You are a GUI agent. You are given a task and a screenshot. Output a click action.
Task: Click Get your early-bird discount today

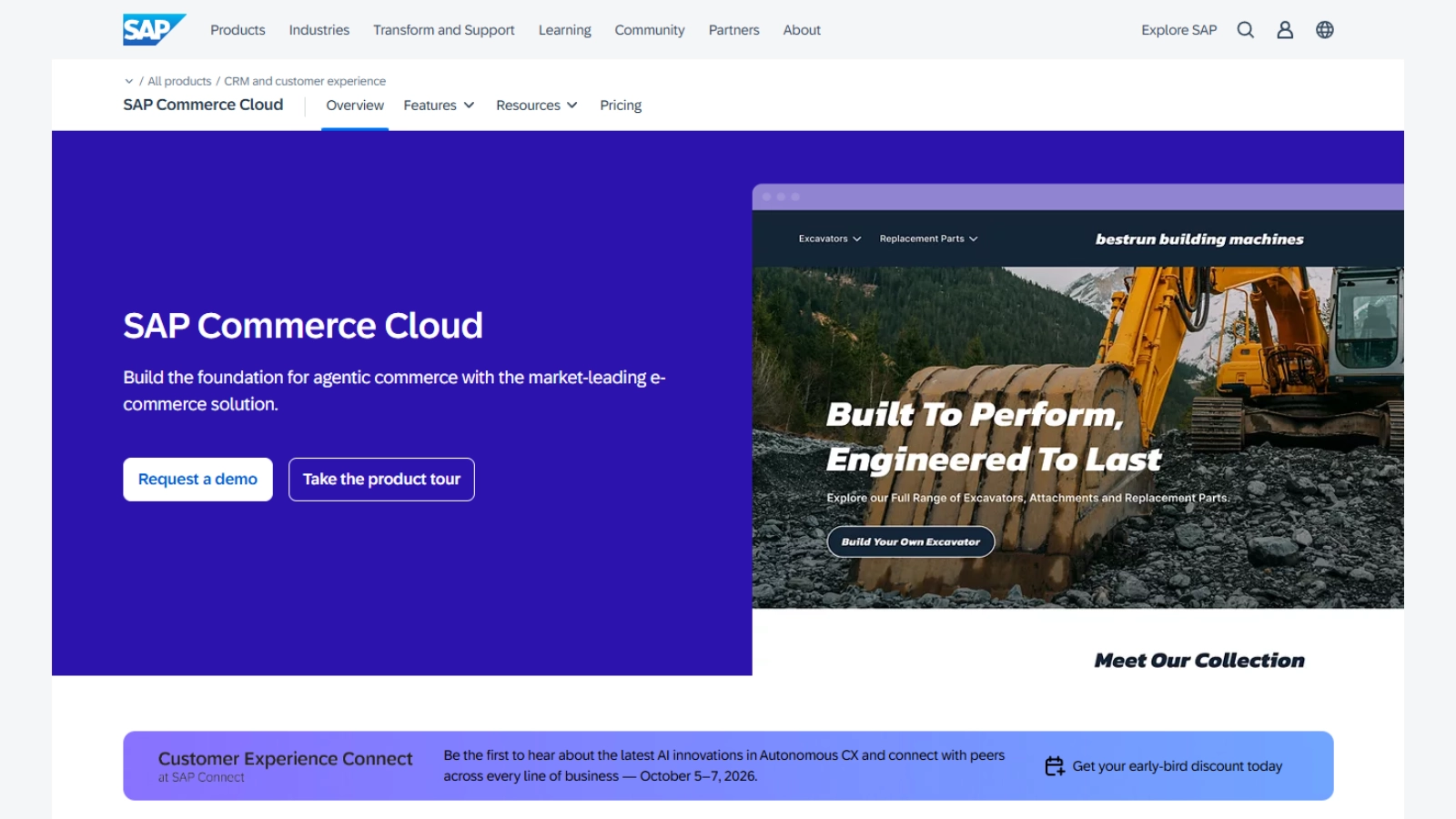point(1178,766)
